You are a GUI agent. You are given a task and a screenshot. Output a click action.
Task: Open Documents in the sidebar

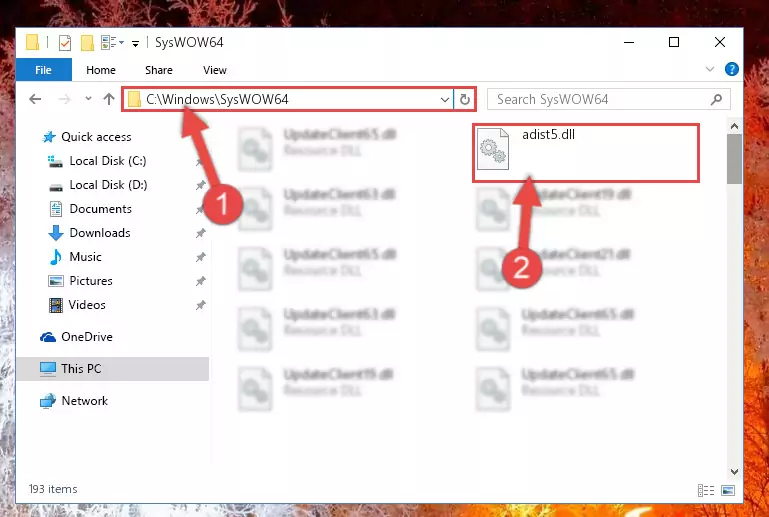(x=101, y=209)
